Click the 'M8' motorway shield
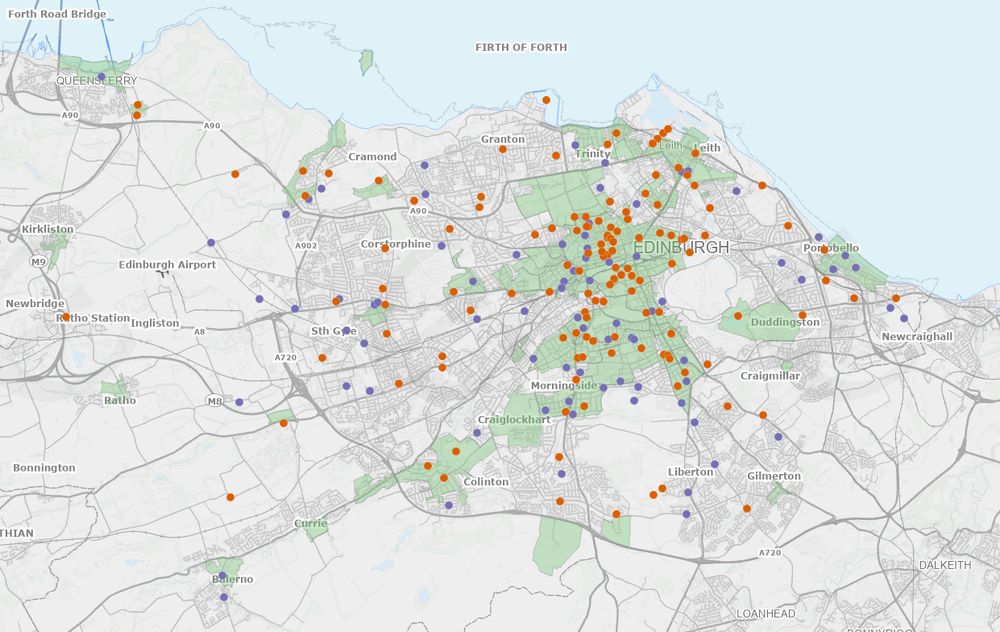The height and width of the screenshot is (632, 1000). tap(215, 401)
